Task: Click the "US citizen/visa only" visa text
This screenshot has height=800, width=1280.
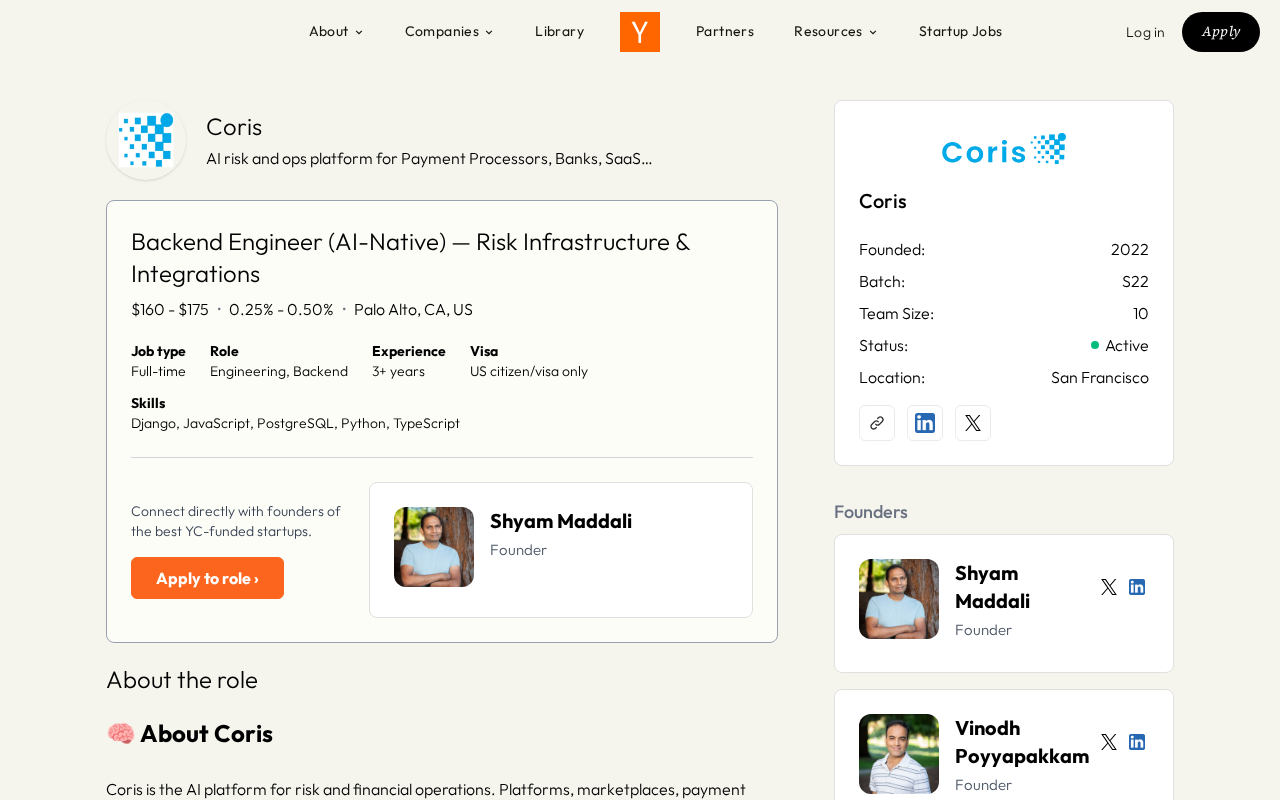Action: click(529, 371)
